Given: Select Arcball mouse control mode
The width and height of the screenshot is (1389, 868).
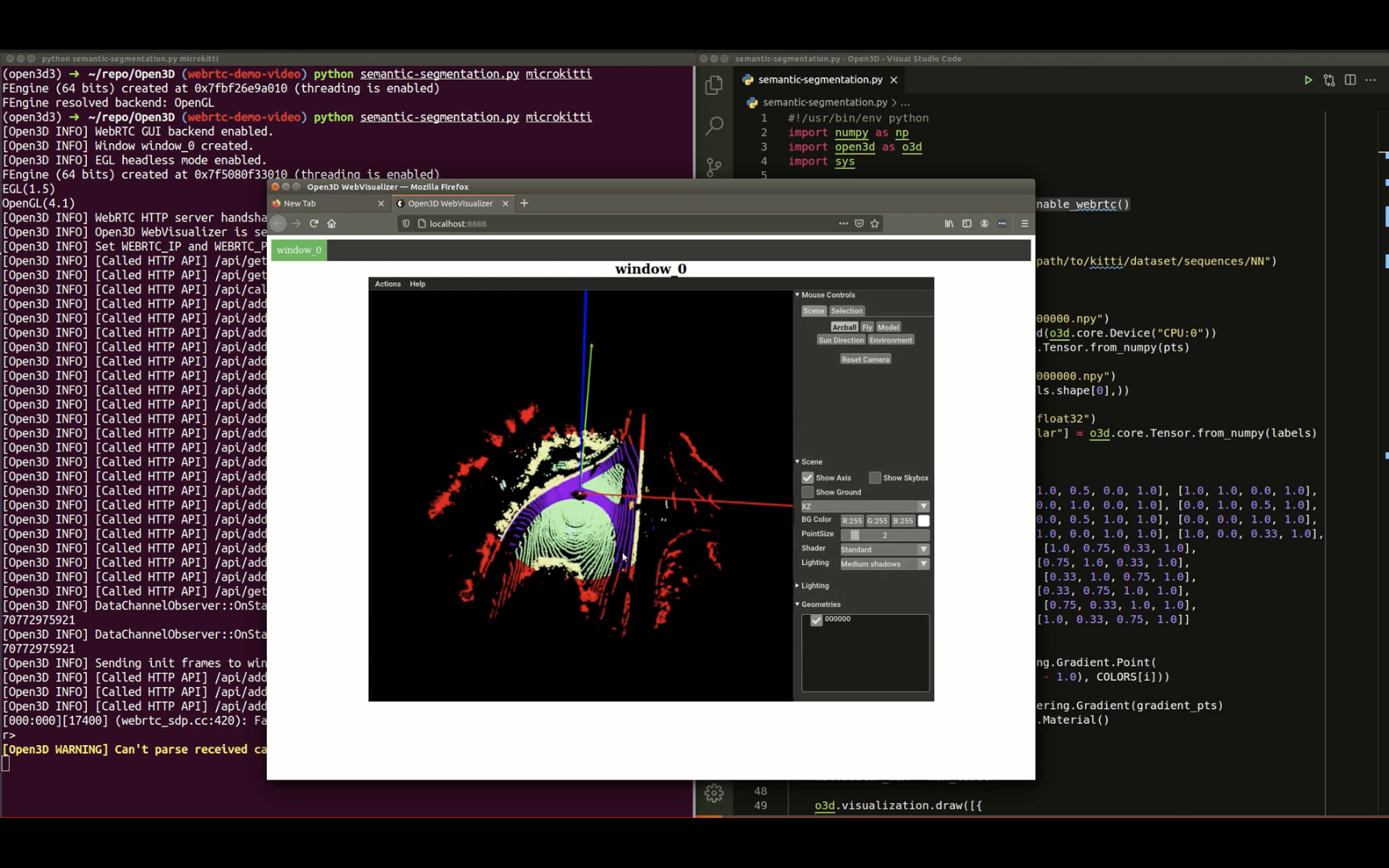Looking at the screenshot, I should click(x=844, y=327).
